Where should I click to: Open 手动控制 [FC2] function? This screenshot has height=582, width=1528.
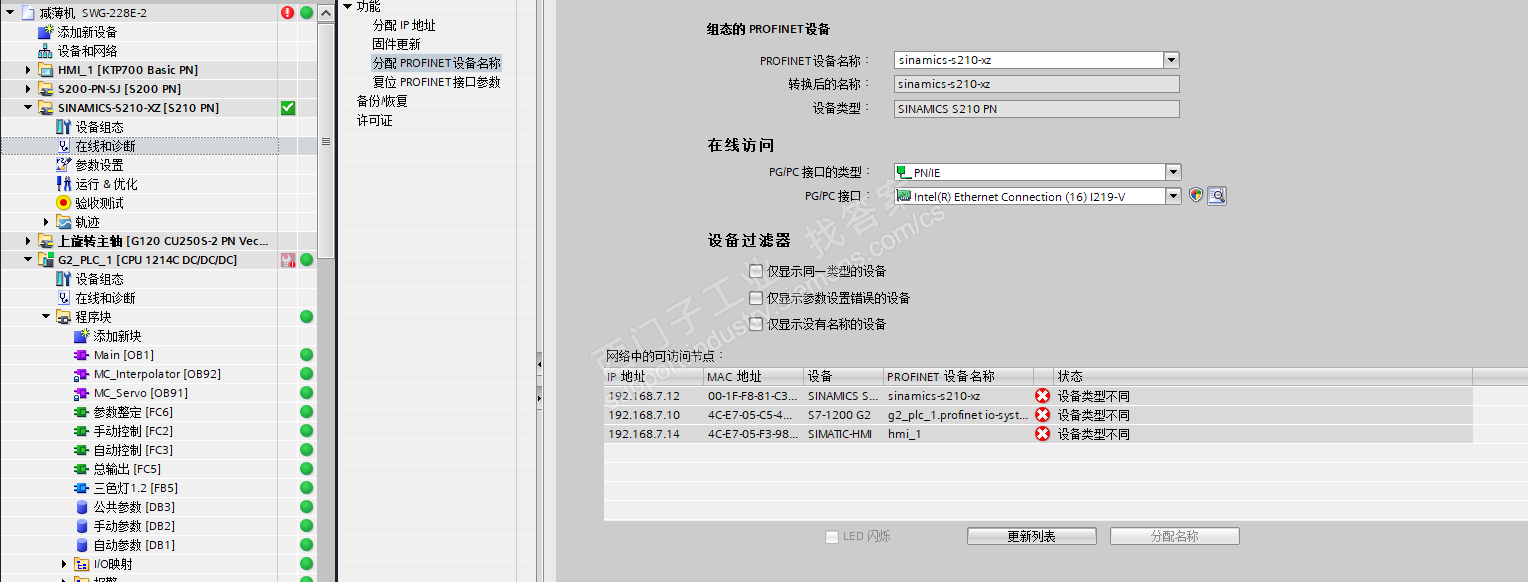pyautogui.click(x=133, y=431)
